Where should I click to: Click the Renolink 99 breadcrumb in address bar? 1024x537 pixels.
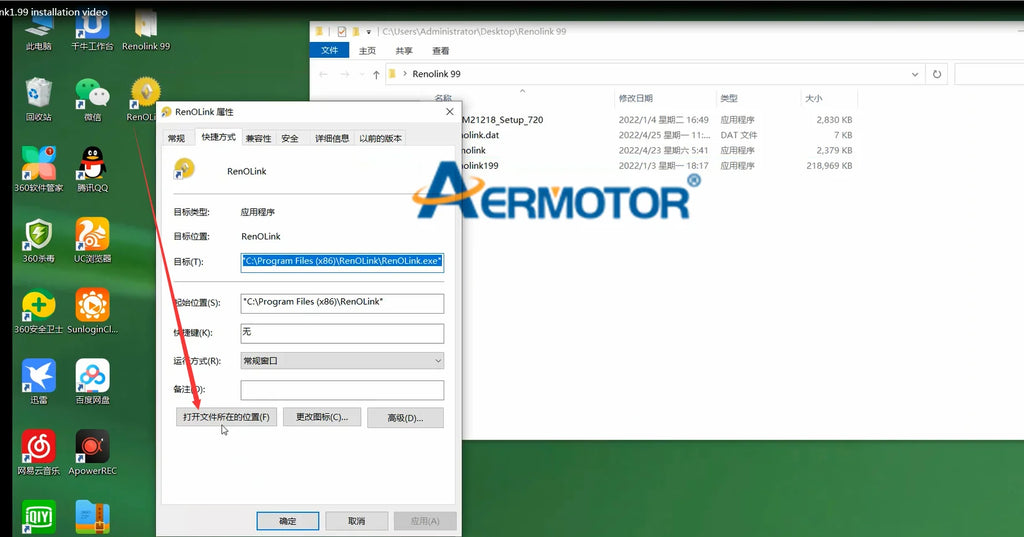click(436, 74)
